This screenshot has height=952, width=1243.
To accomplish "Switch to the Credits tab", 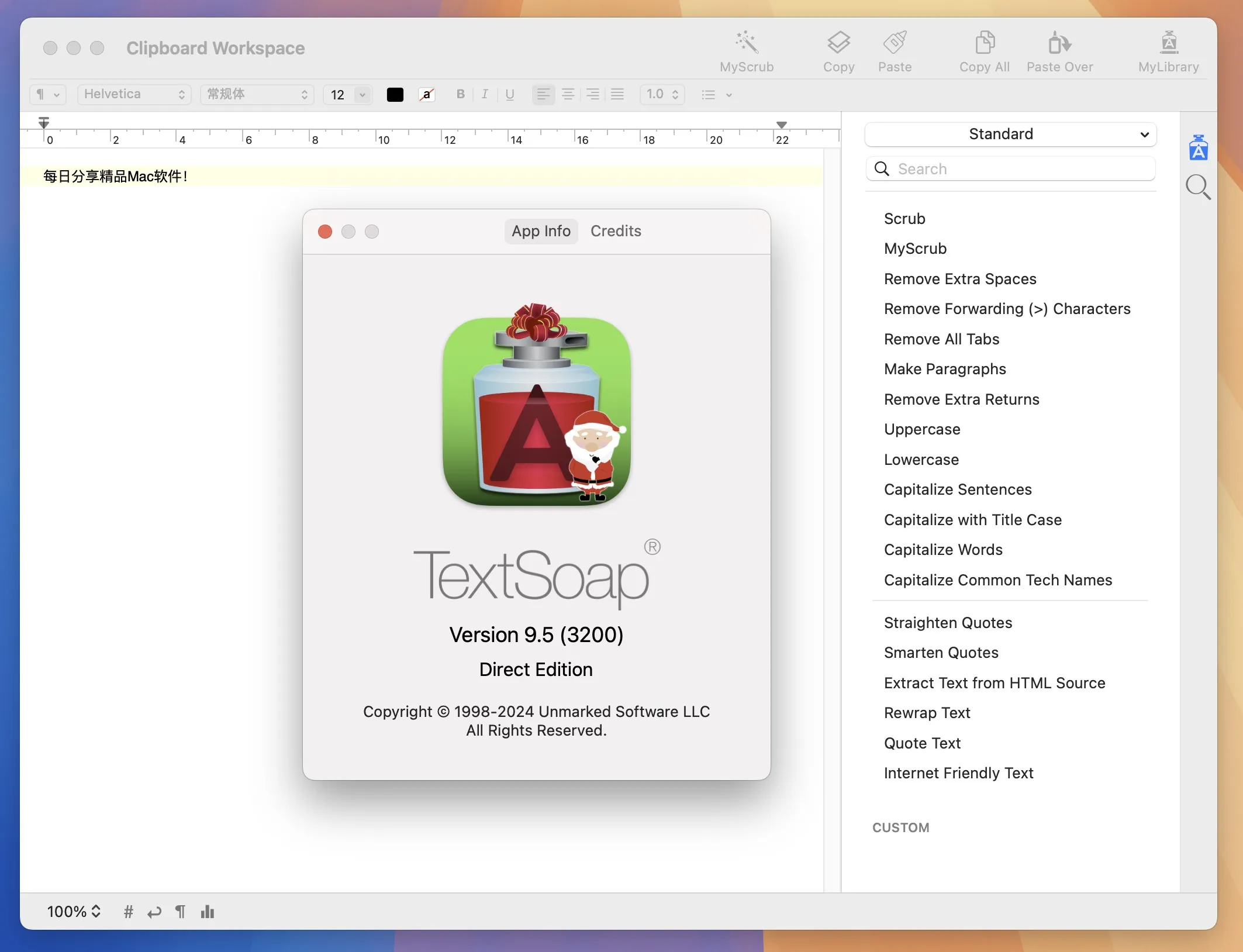I will pos(616,231).
